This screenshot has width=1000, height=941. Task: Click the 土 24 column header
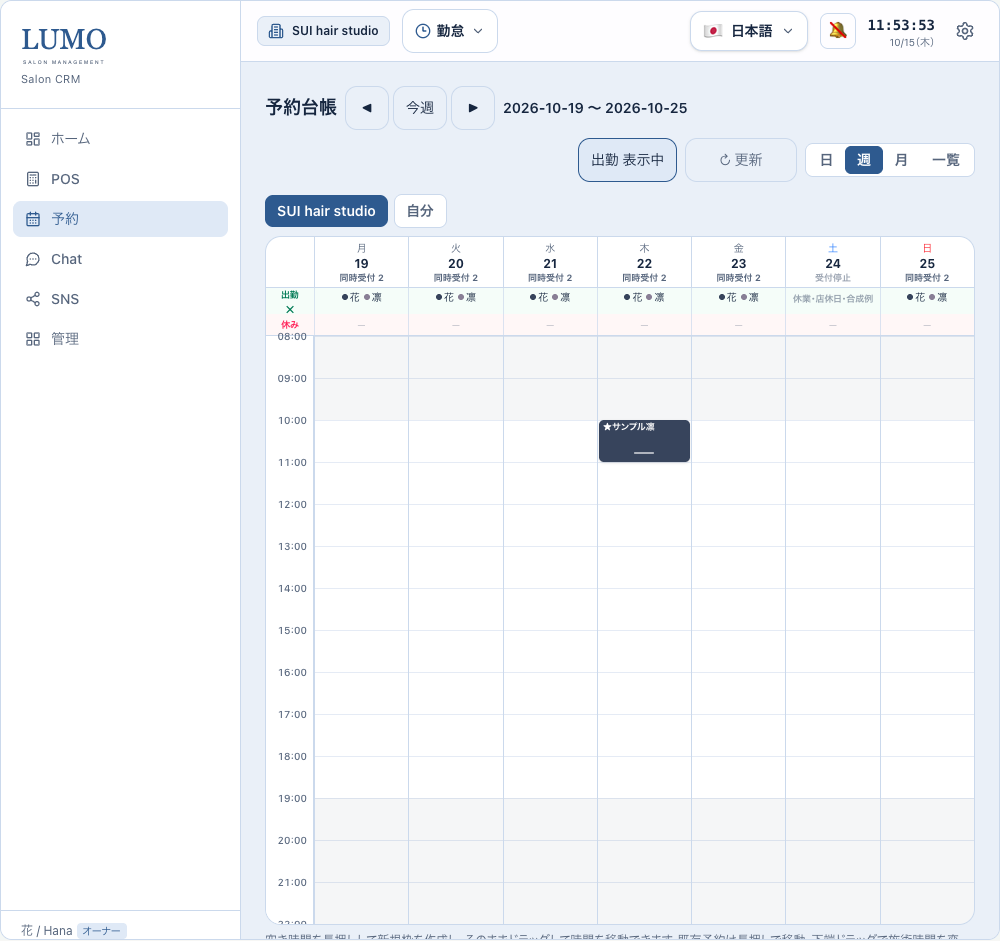833,262
